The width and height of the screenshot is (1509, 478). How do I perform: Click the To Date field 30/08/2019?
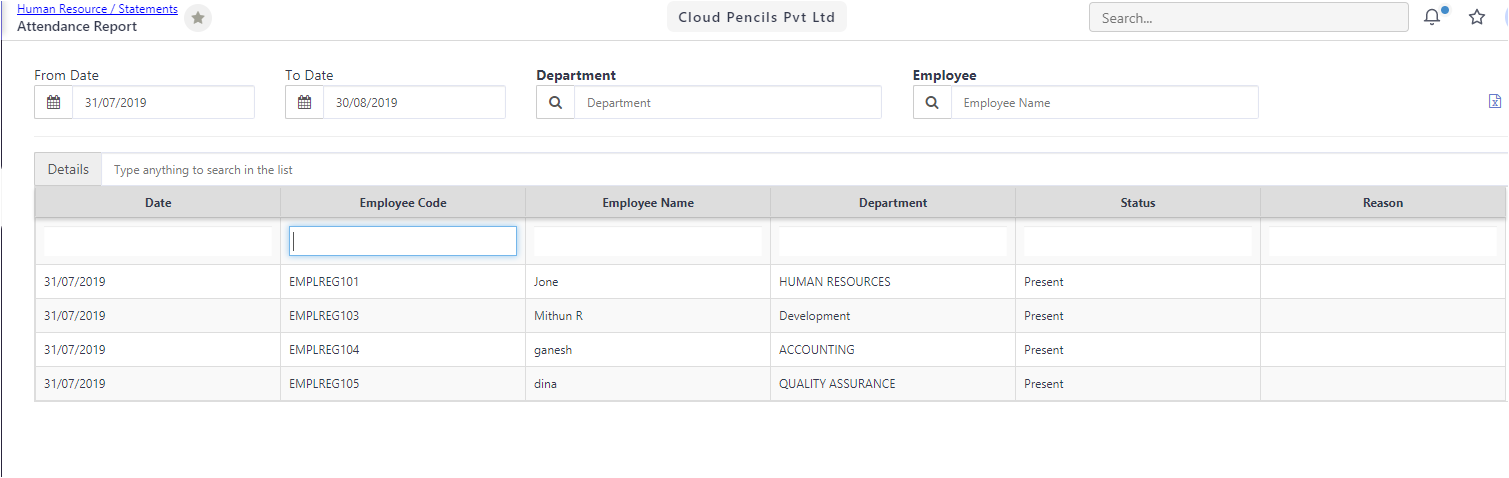(x=414, y=102)
